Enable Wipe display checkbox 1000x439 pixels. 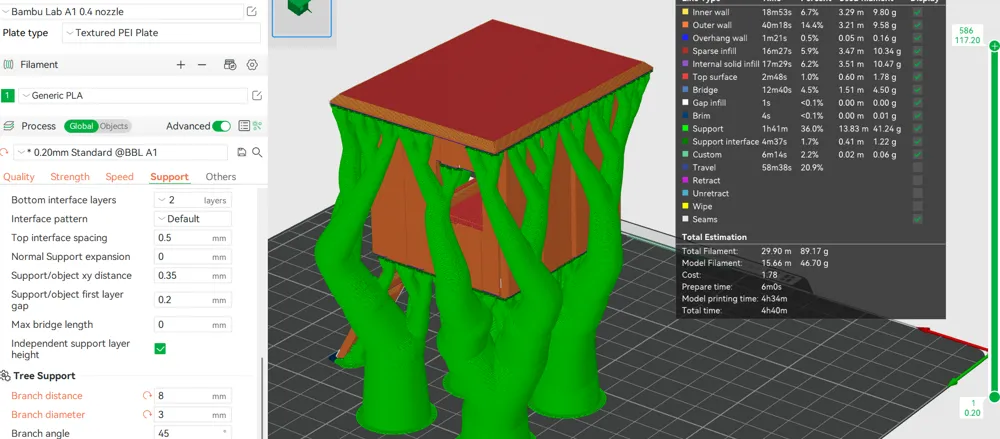tap(917, 206)
